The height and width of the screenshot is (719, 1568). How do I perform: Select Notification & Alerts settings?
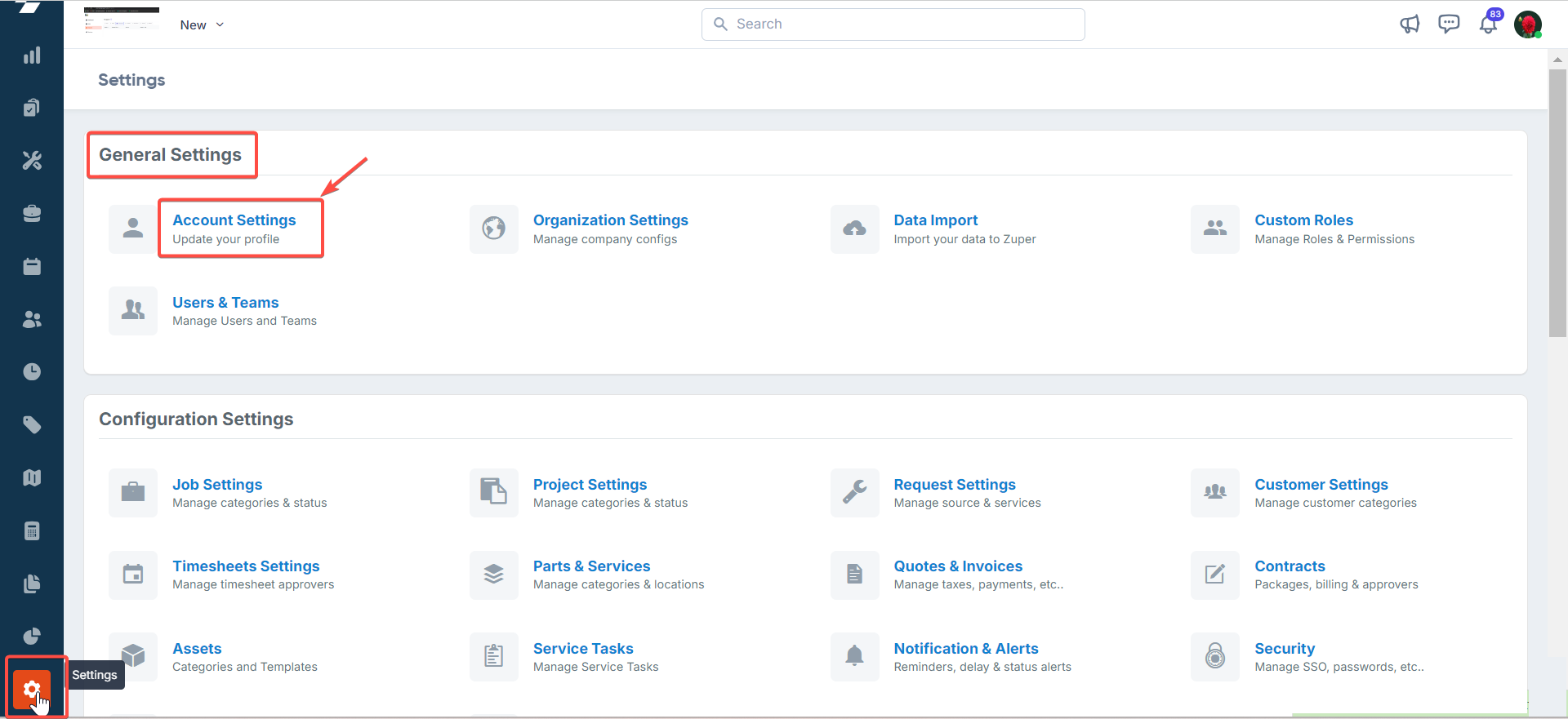(x=966, y=649)
